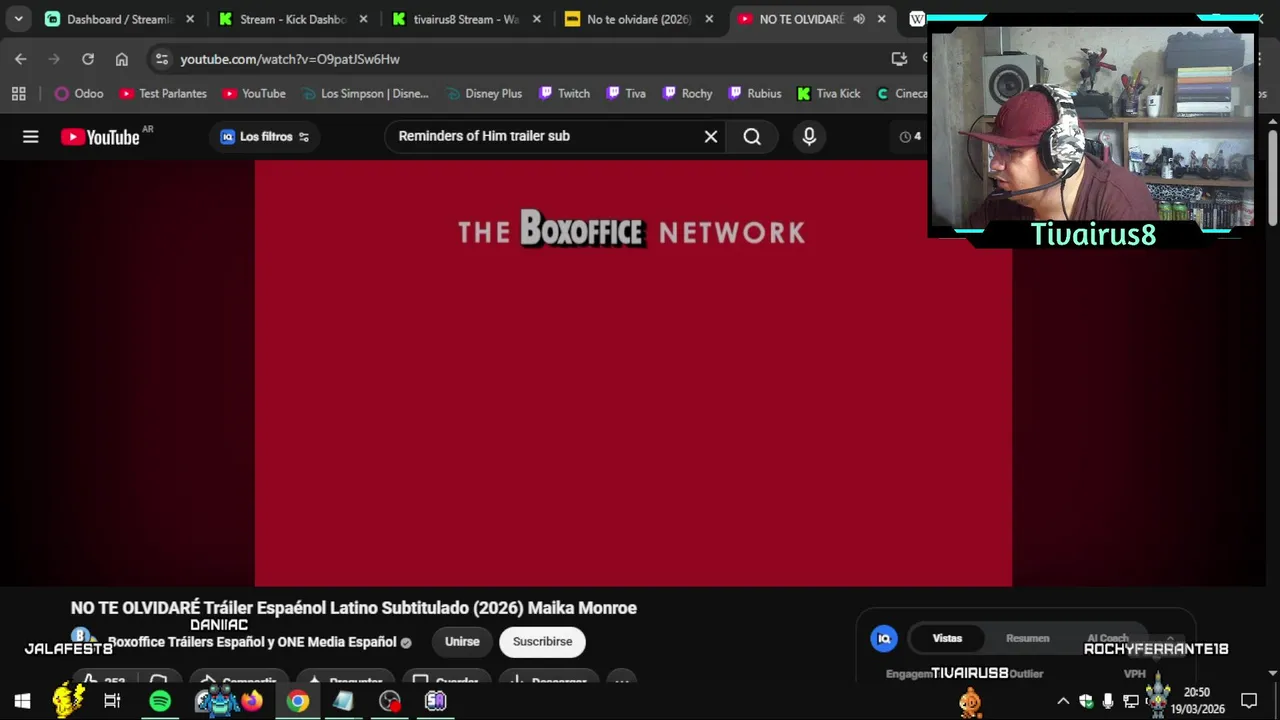This screenshot has height=720, width=1280.
Task: View site information for youtube.com
Action: coord(162,59)
